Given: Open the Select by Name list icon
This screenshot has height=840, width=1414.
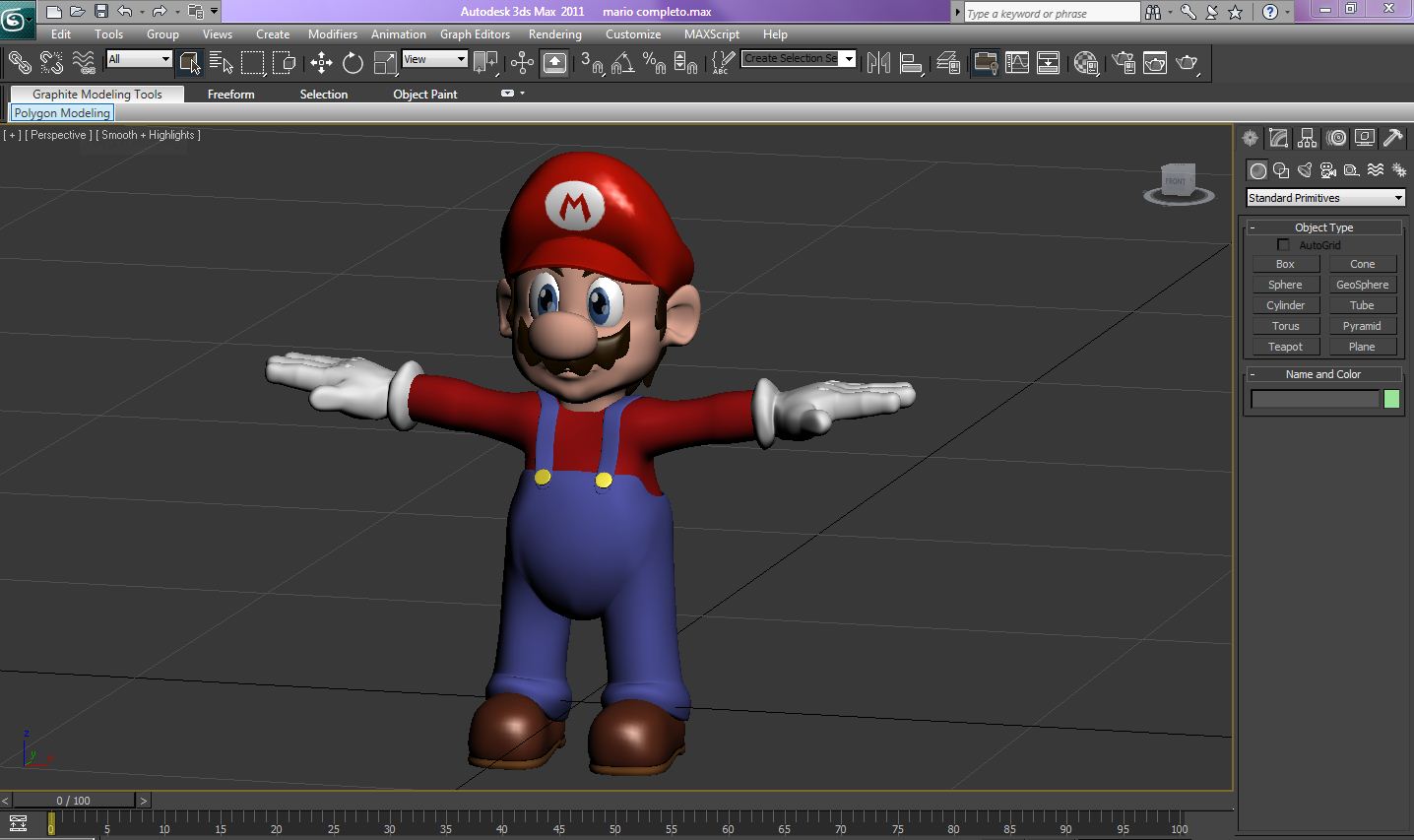Looking at the screenshot, I should tap(222, 63).
